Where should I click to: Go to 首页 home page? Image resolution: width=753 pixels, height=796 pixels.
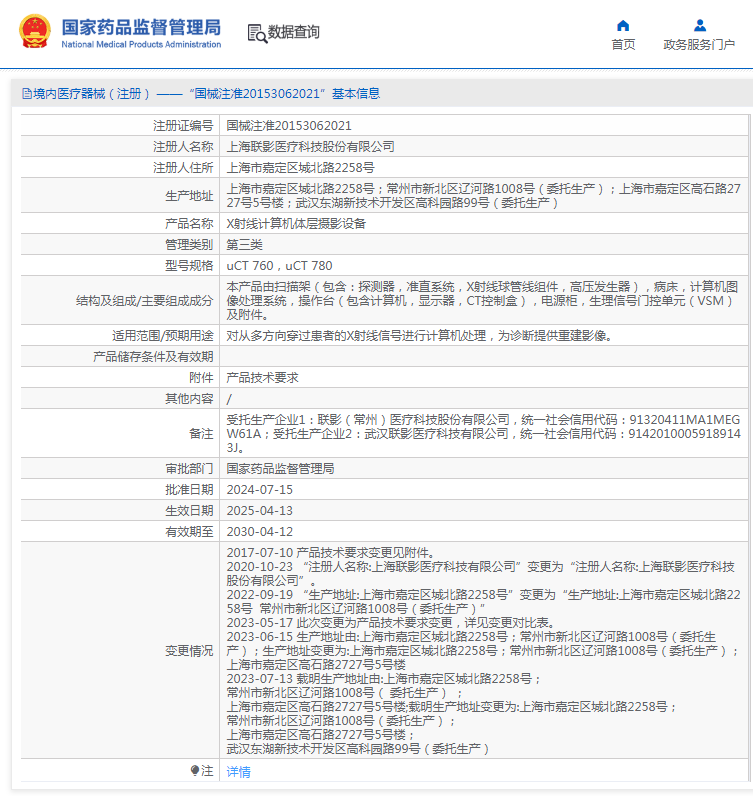pos(623,45)
